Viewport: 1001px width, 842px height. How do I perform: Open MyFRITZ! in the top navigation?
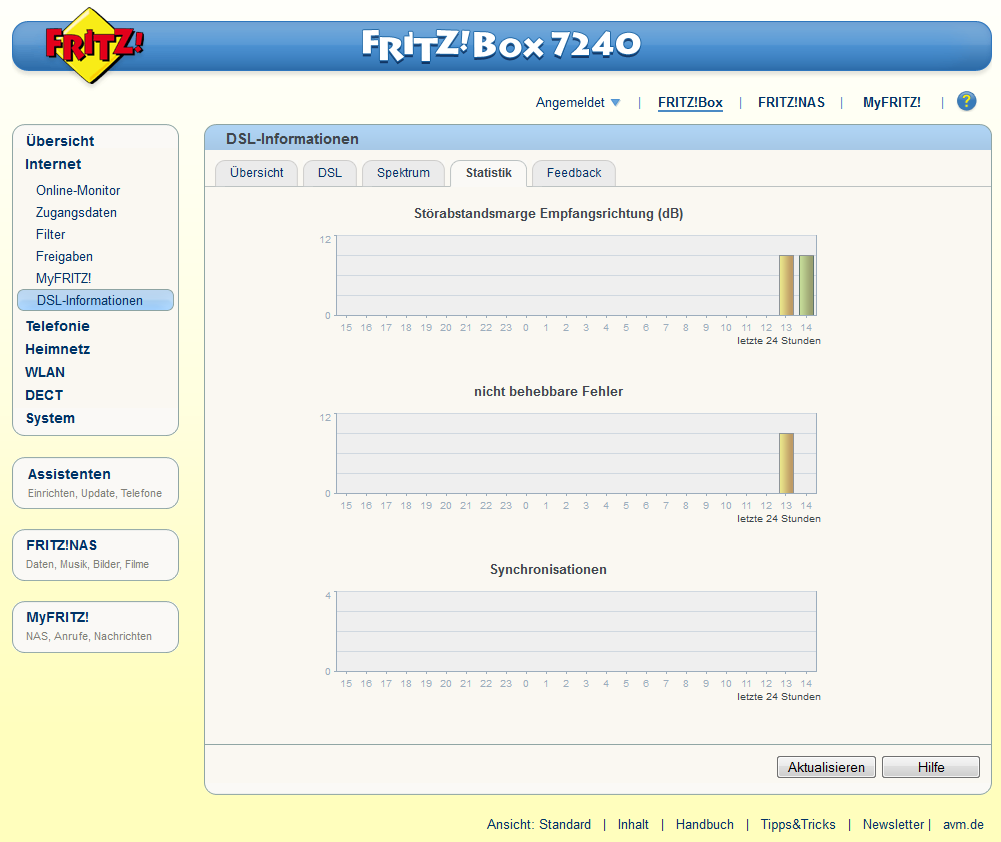[891, 102]
